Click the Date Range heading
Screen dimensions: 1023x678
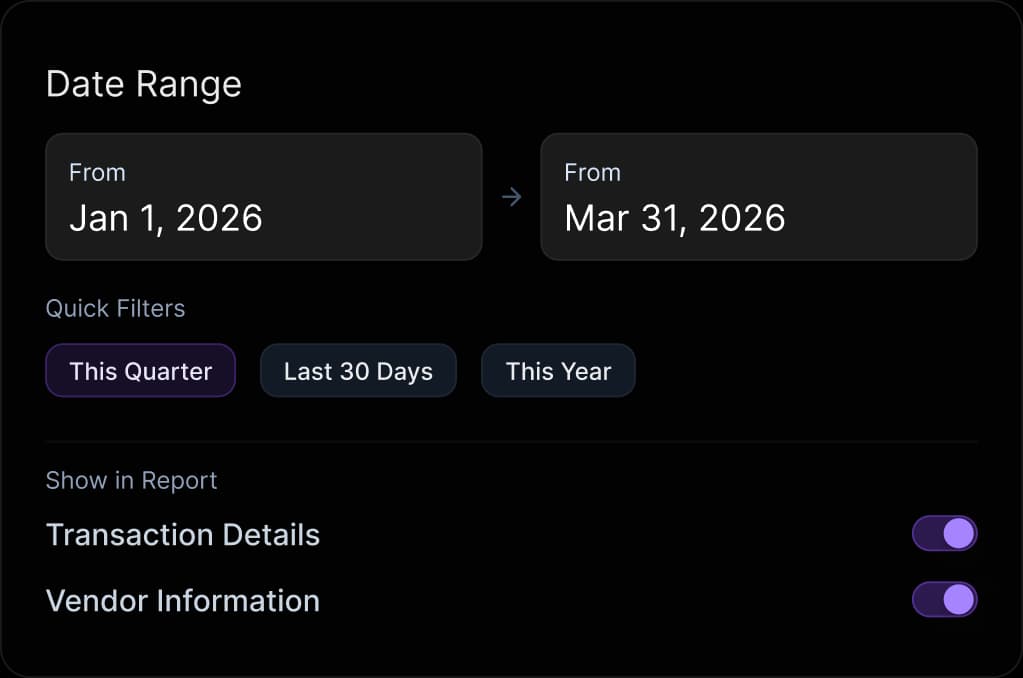(x=144, y=85)
